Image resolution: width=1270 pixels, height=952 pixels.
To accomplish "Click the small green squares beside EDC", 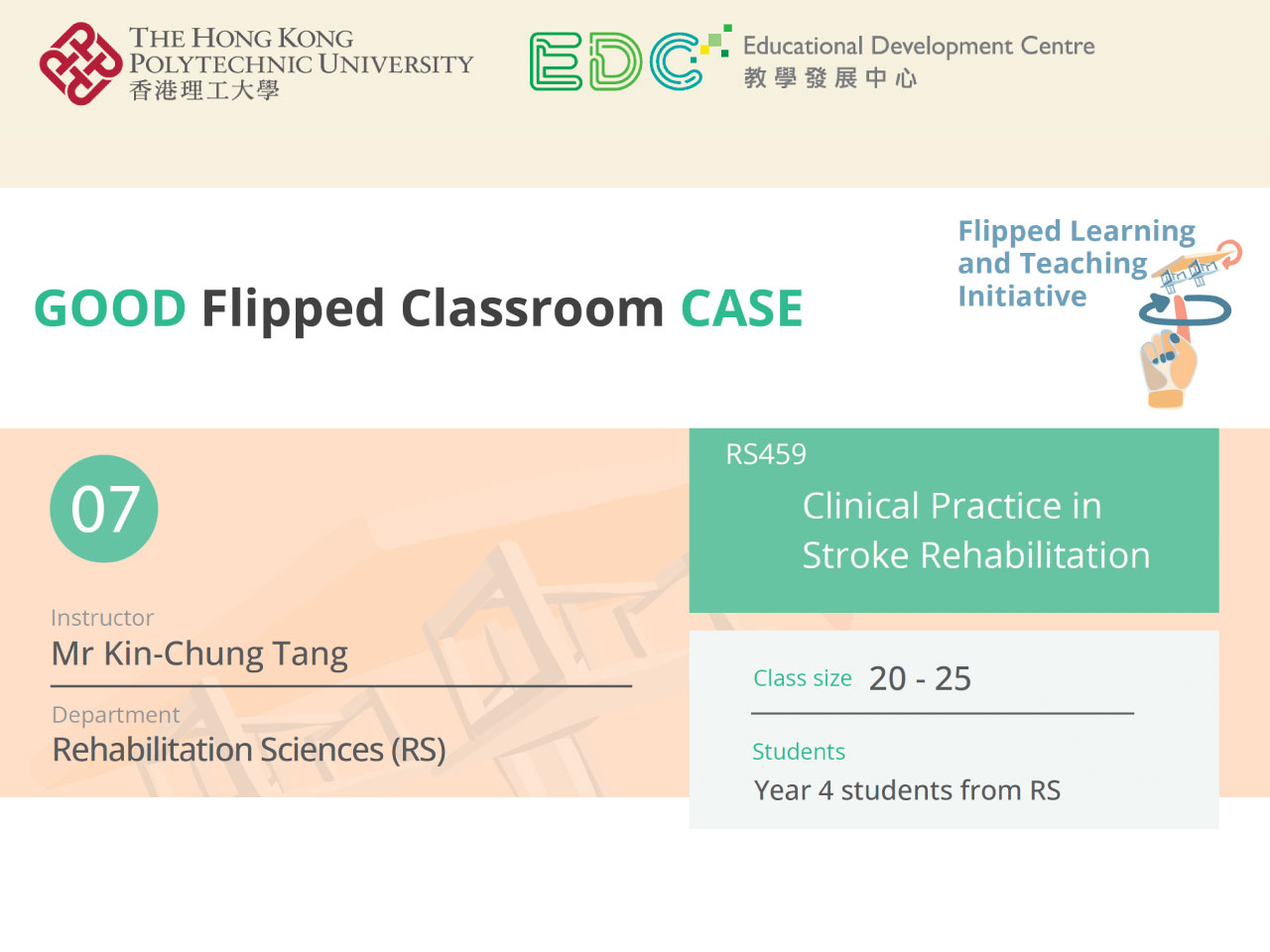I will (716, 41).
